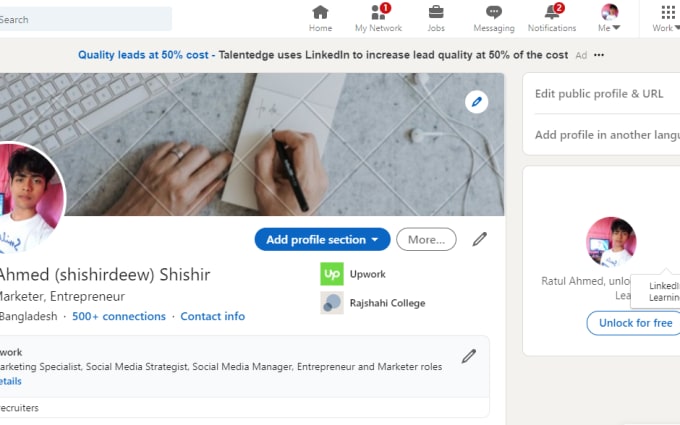Open ad options three-dot menu
680x425 pixels.
599,55
